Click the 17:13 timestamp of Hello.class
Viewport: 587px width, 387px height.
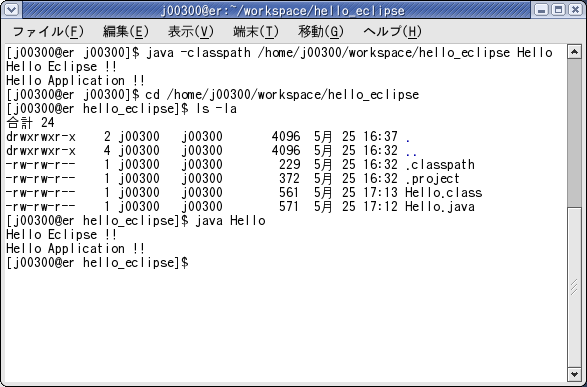click(x=380, y=193)
